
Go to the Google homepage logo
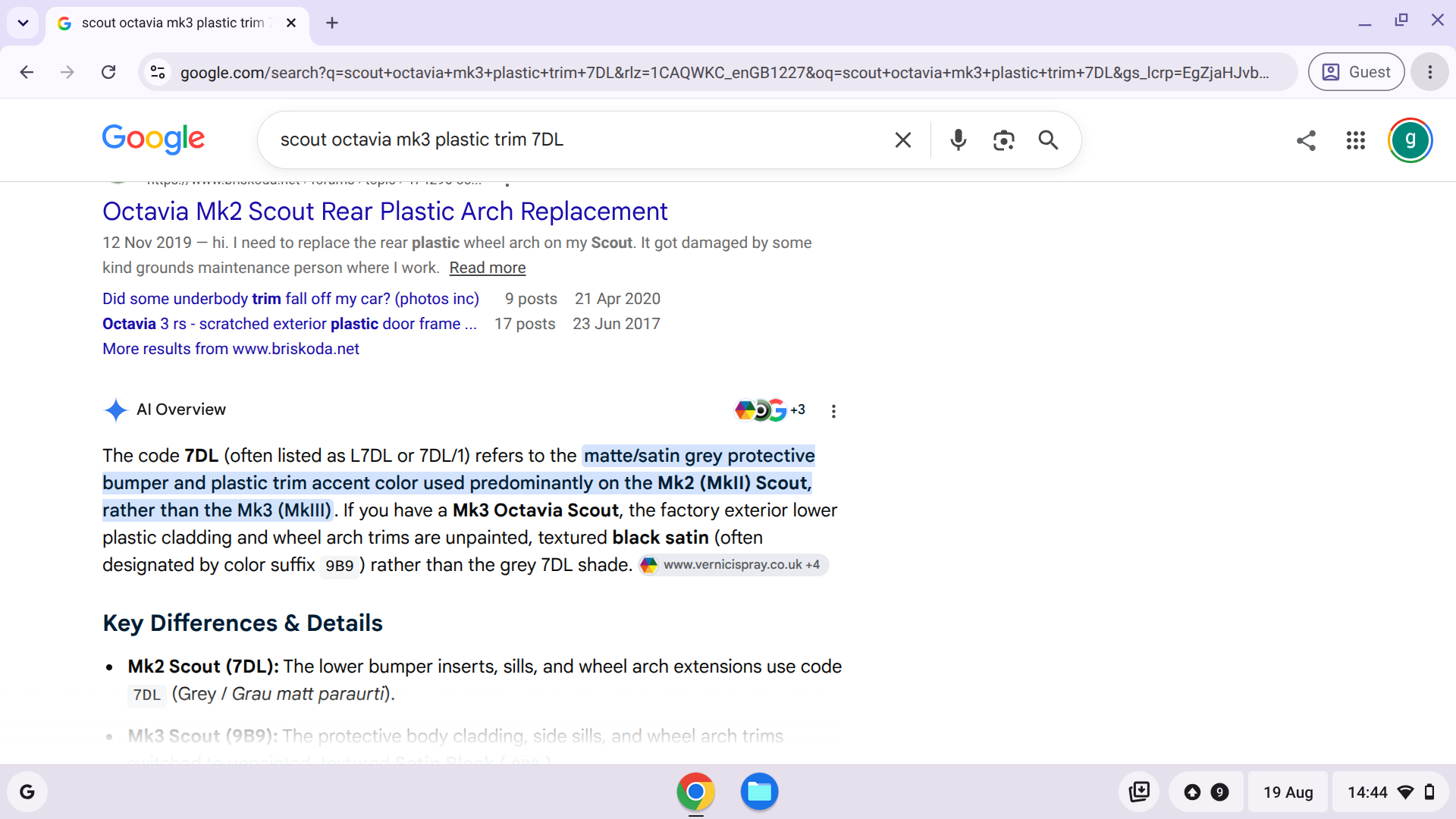coord(153,139)
